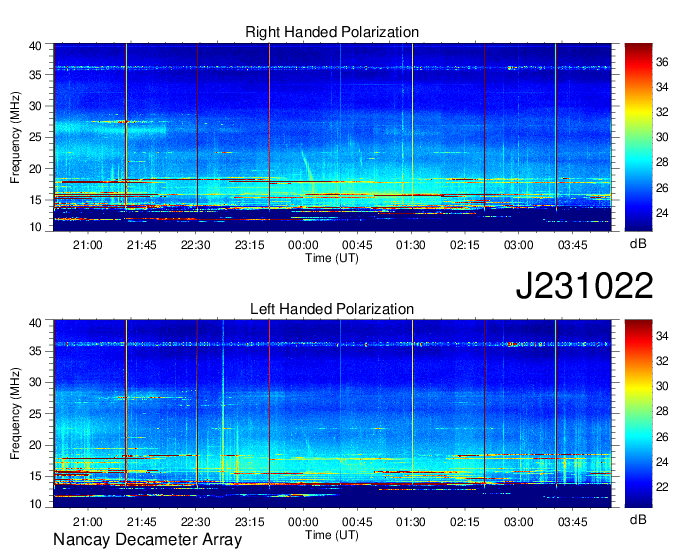
Task: Click the "Left Handed Polarization" plot title
Action: point(332,309)
